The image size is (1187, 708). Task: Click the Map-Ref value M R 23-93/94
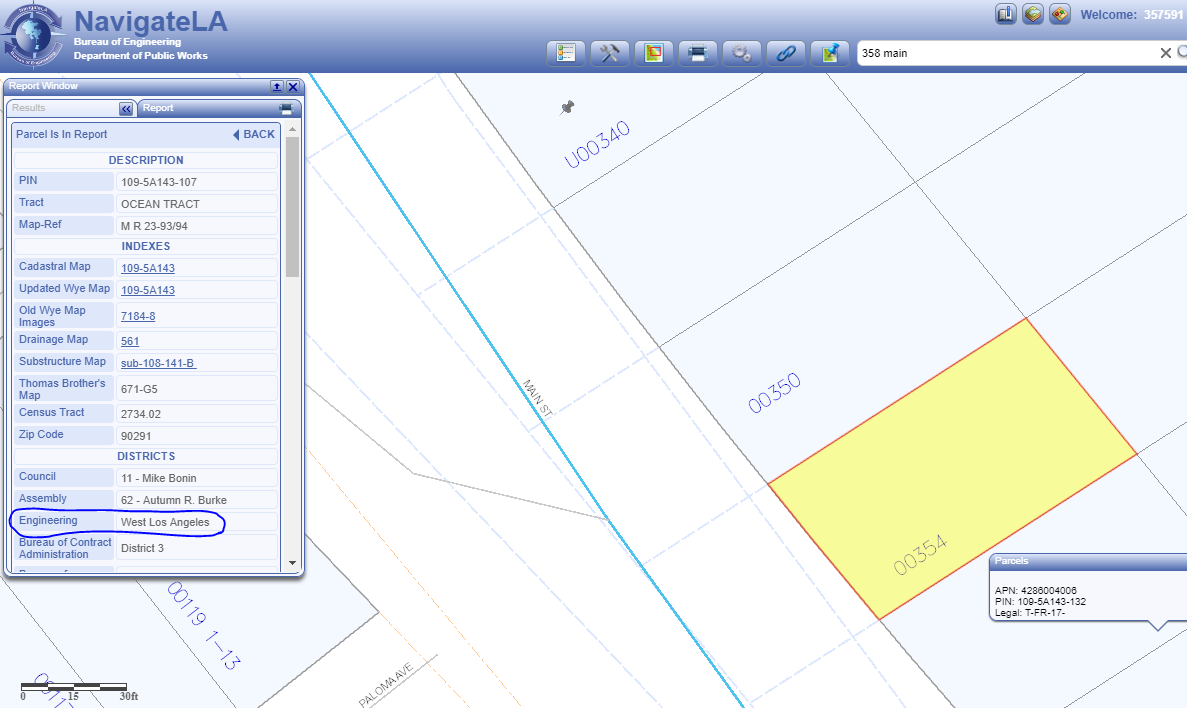pos(154,226)
